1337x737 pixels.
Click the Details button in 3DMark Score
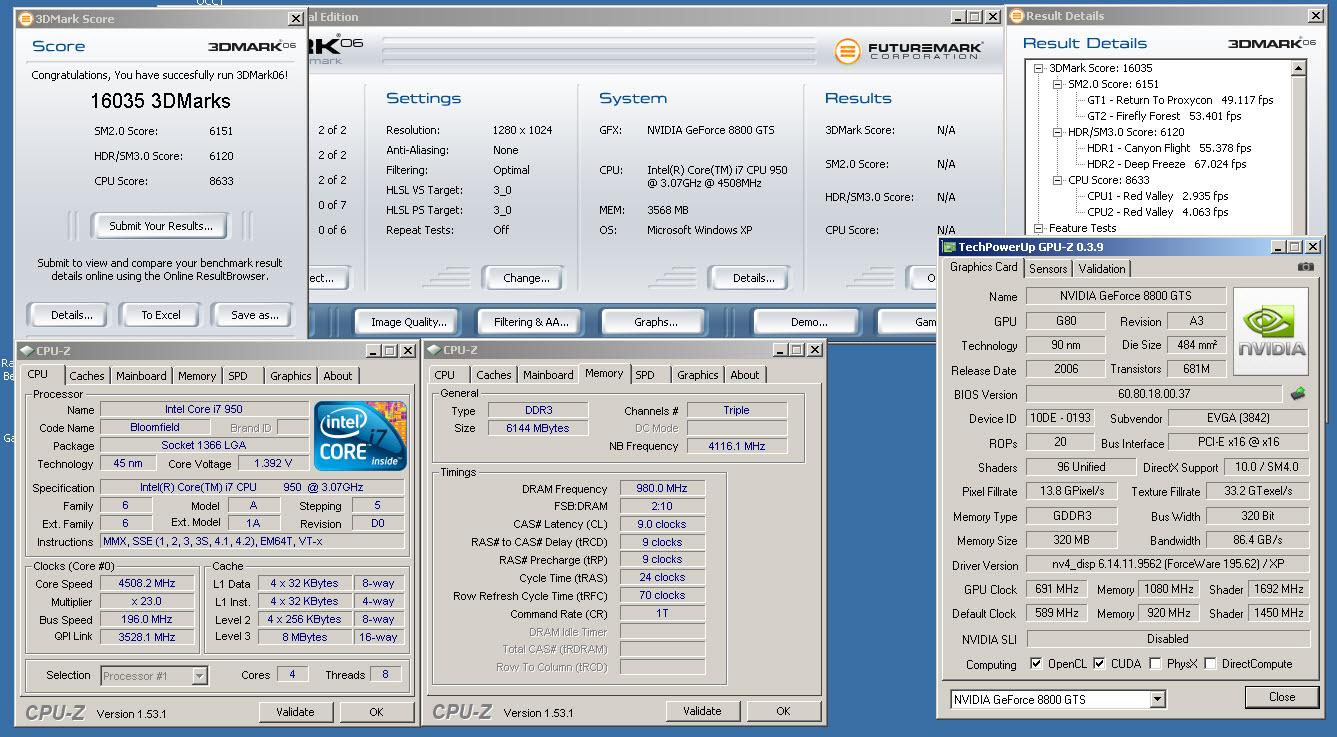[x=72, y=315]
